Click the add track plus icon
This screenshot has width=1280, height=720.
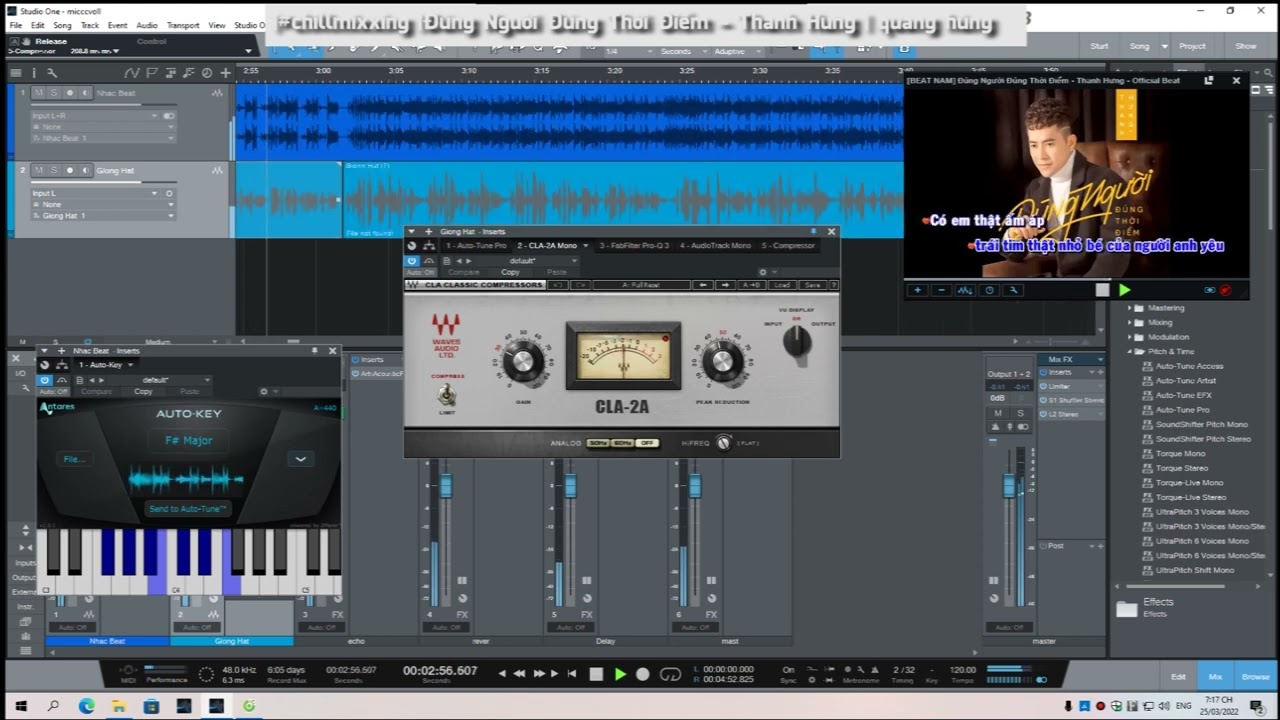pos(226,73)
